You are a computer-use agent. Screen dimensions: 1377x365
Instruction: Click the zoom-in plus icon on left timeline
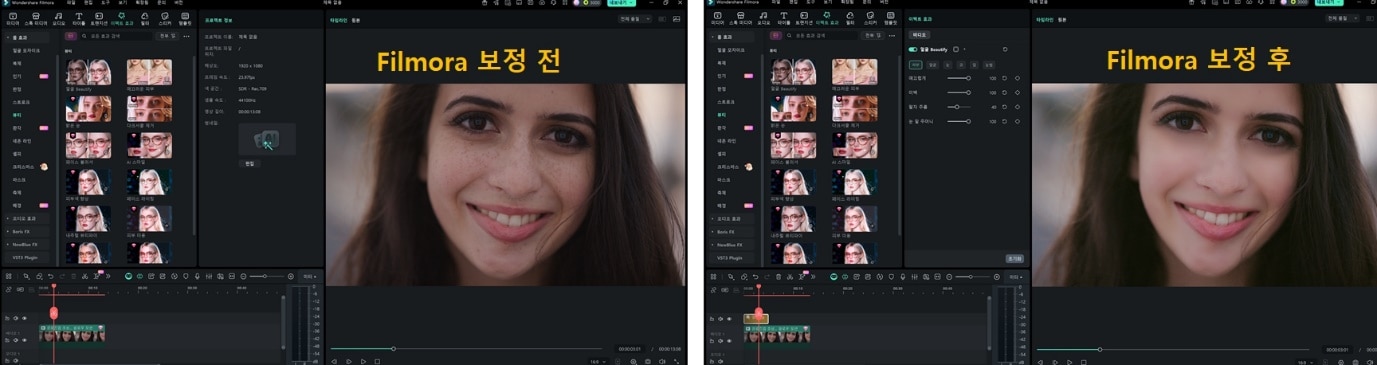click(291, 275)
